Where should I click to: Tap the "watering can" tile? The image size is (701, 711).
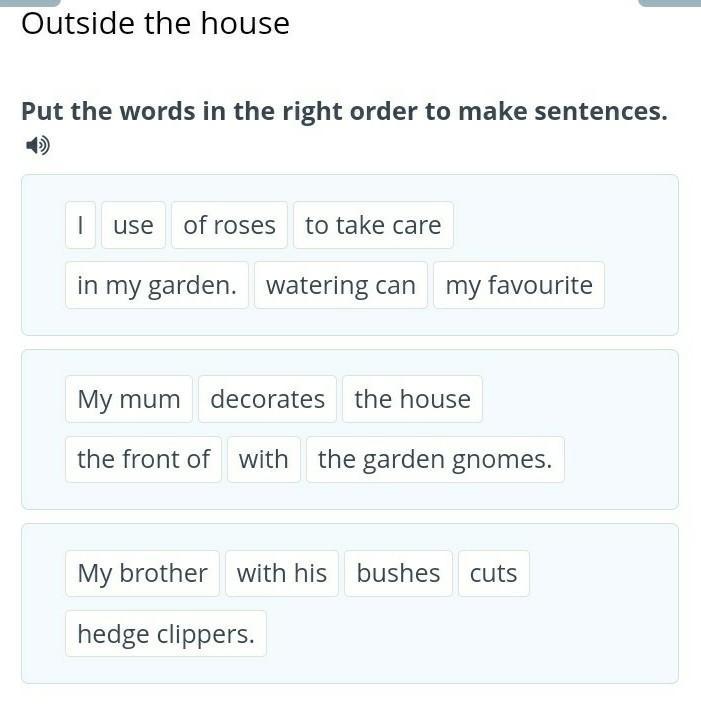pos(341,285)
